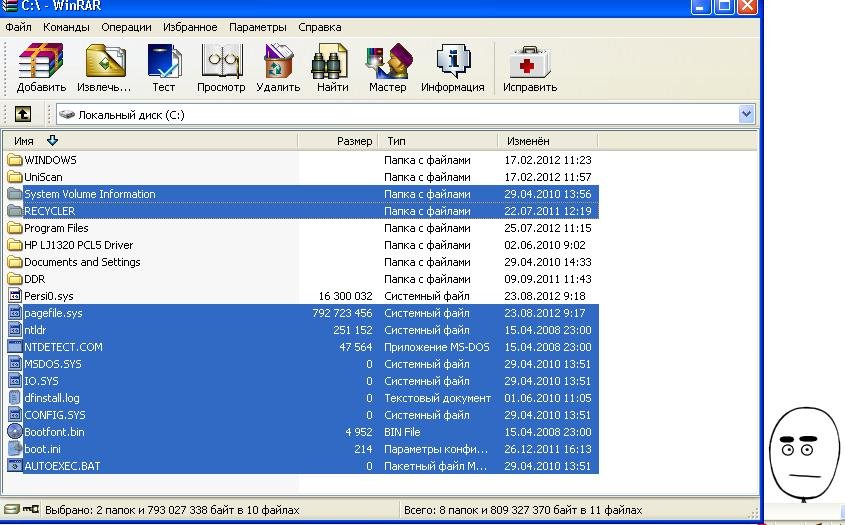The image size is (845, 525).
Task: Click the Выбрано selection status text
Action: 171,509
